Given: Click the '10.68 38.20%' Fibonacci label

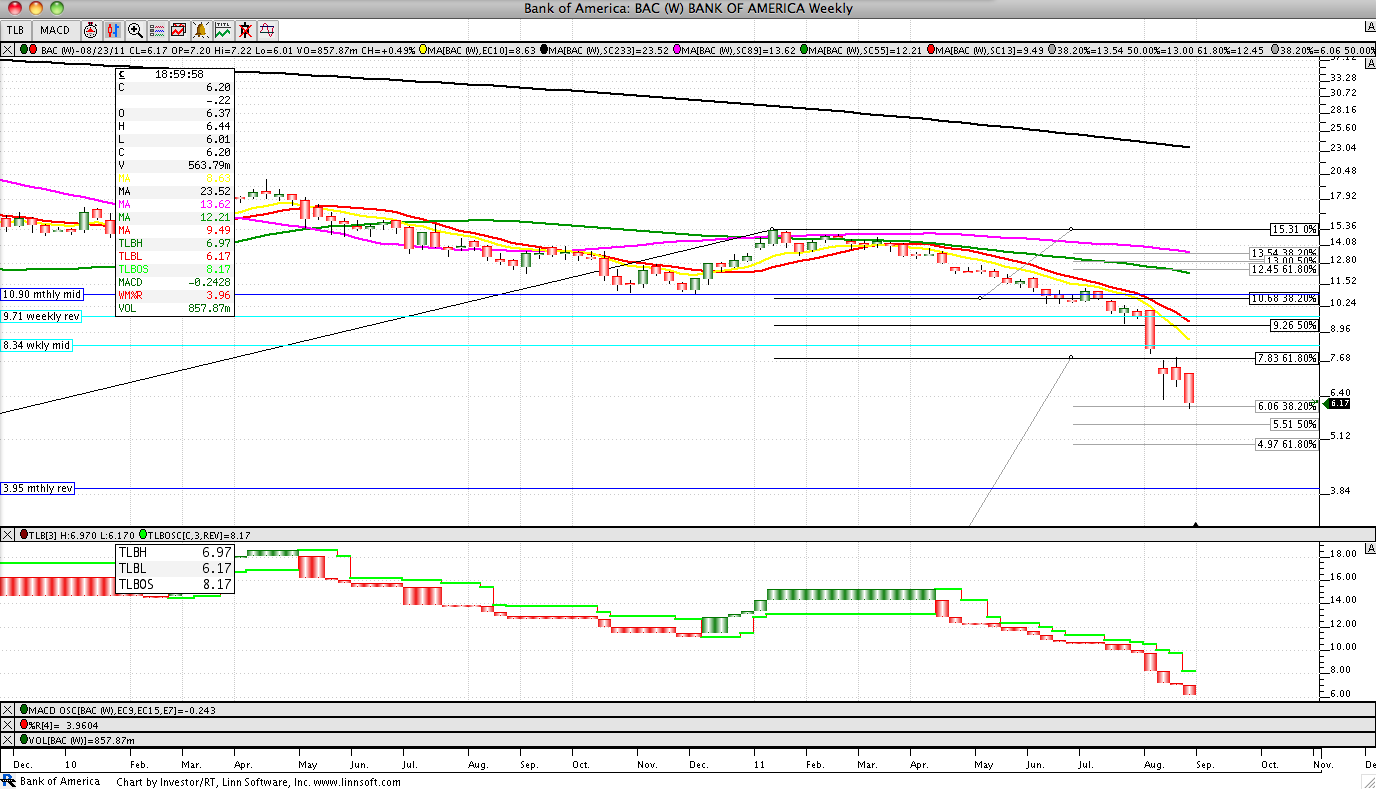Looking at the screenshot, I should tap(1284, 298).
